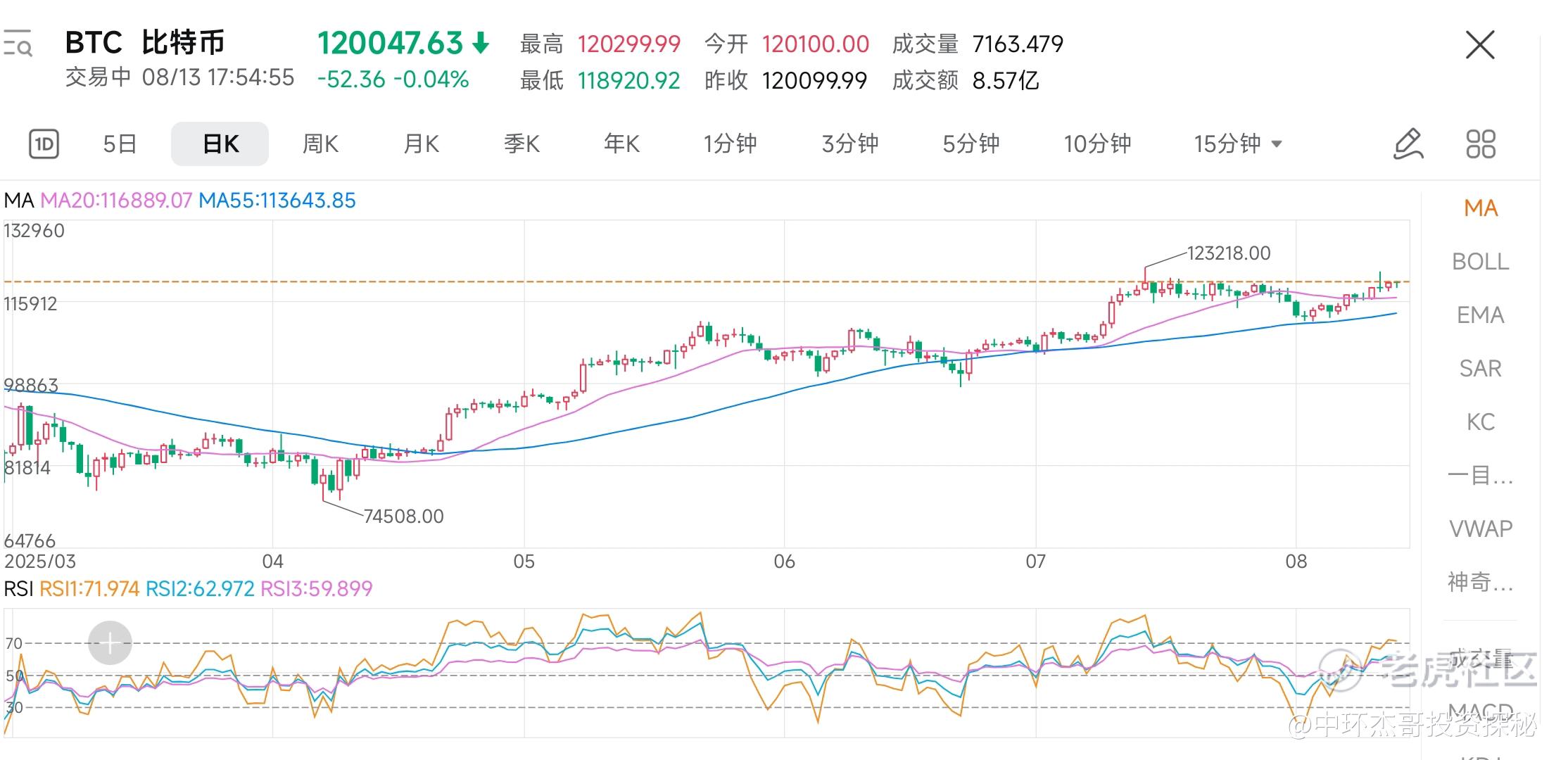This screenshot has height=760, width=1568.
Task: Toggle the MA indicator in sidebar
Action: (1480, 208)
